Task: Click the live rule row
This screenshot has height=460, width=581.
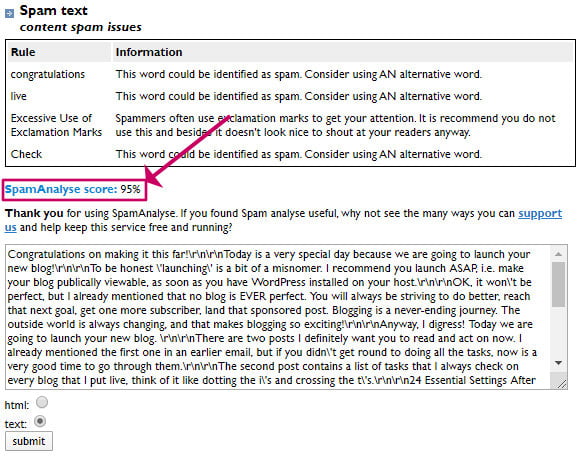Action: (x=290, y=96)
